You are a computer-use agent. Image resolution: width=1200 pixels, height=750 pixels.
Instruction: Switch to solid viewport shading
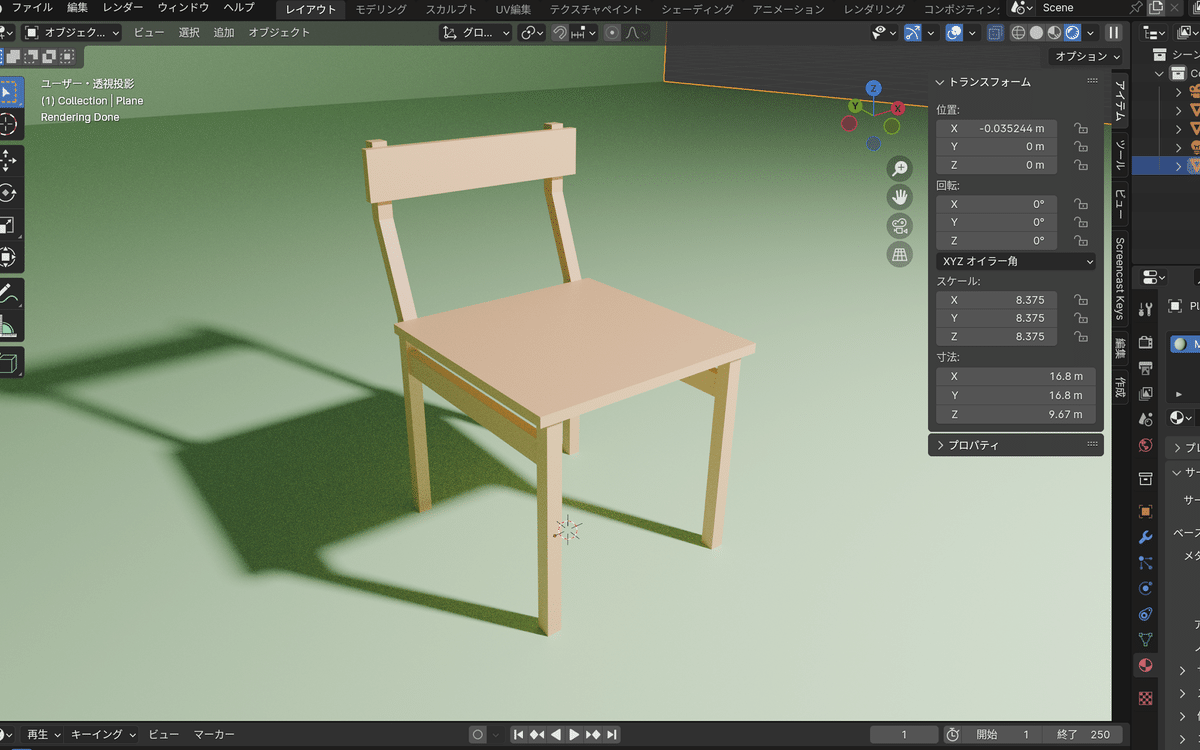click(x=1037, y=33)
